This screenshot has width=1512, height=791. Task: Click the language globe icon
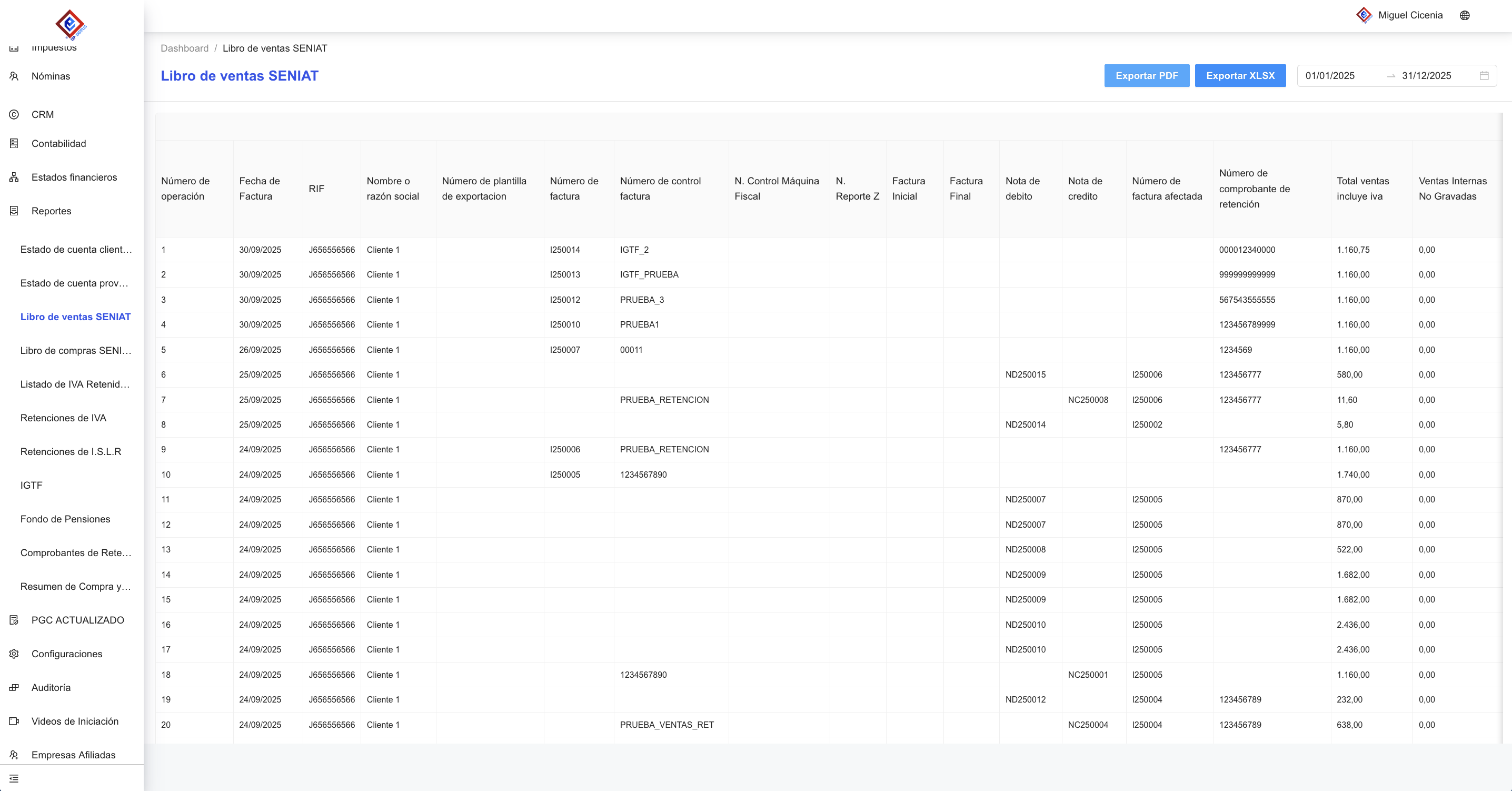pos(1465,15)
